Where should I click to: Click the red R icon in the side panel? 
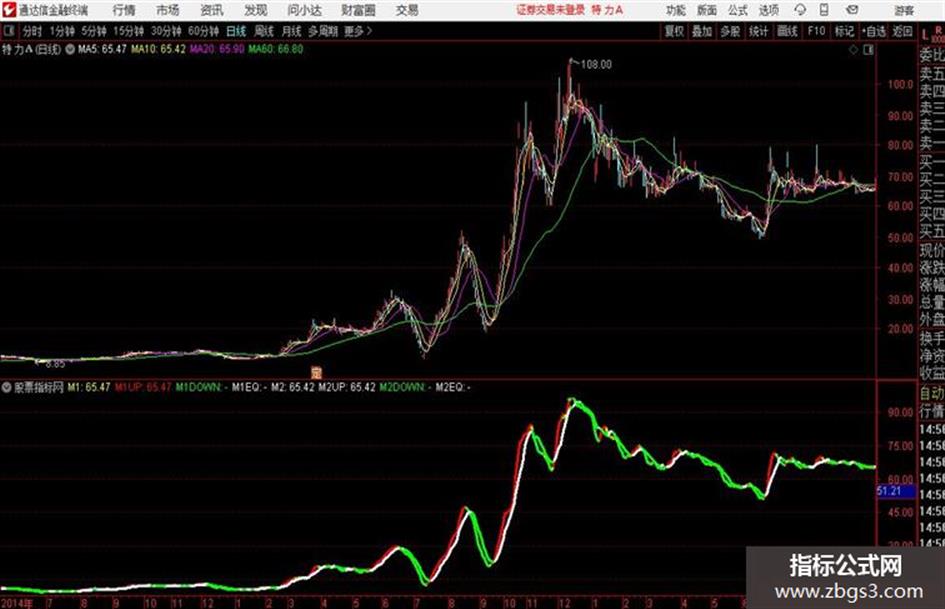coord(938,31)
